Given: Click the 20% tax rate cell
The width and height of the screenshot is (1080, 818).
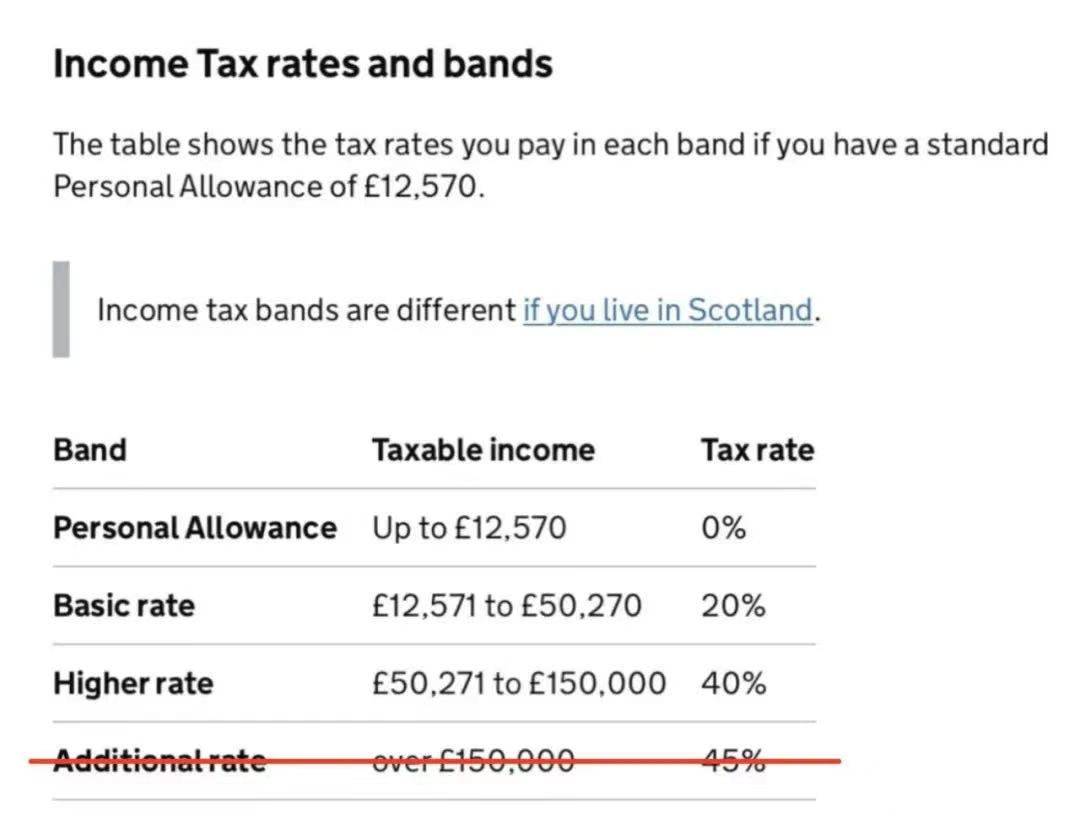Looking at the screenshot, I should point(733,605).
